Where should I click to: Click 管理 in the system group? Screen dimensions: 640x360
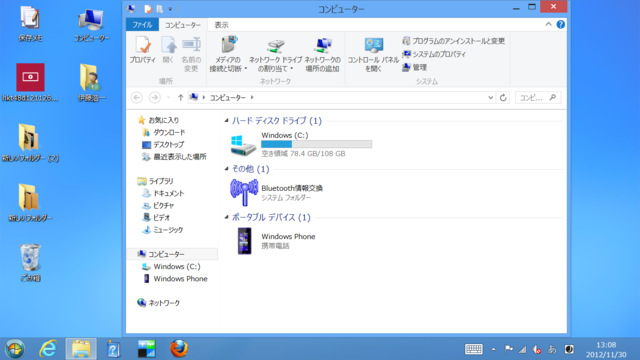click(414, 67)
